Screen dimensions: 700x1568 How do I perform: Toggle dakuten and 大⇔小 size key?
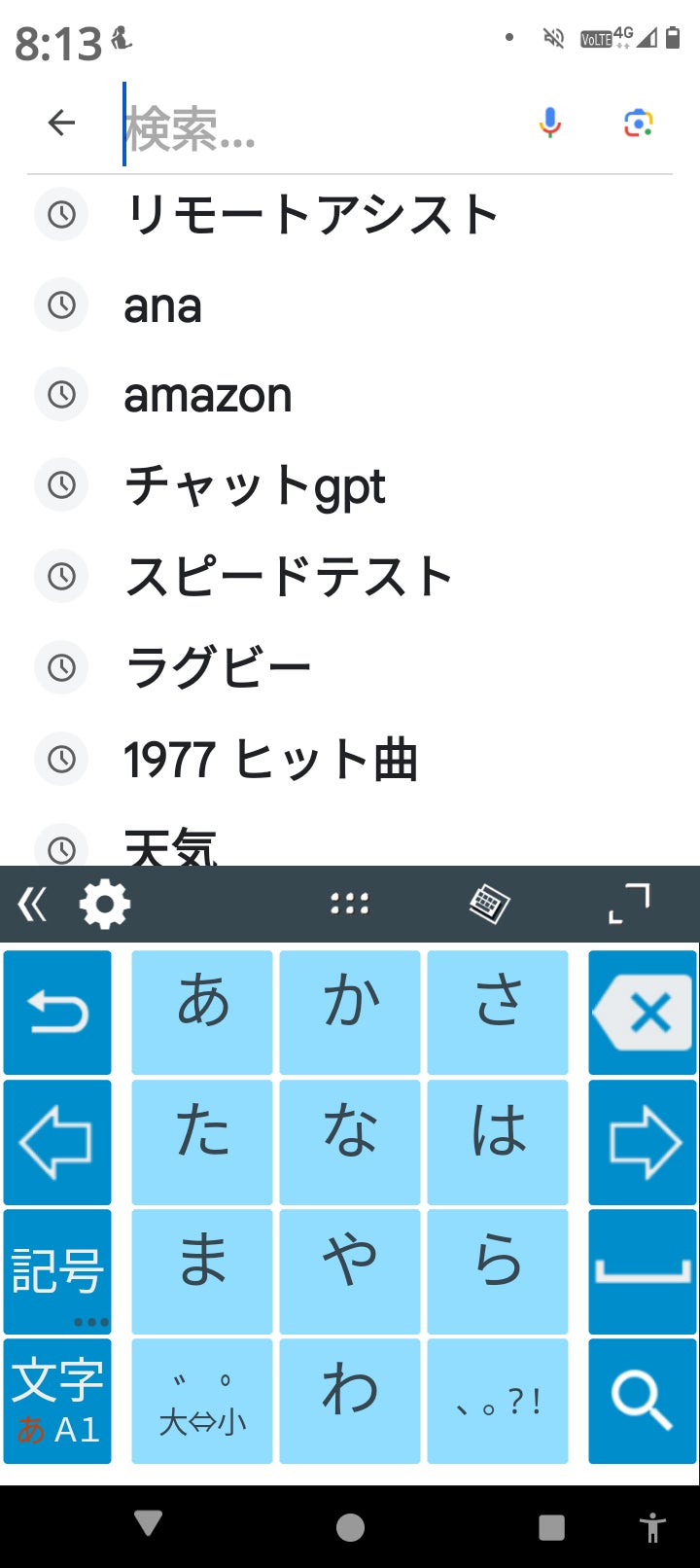[202, 1401]
